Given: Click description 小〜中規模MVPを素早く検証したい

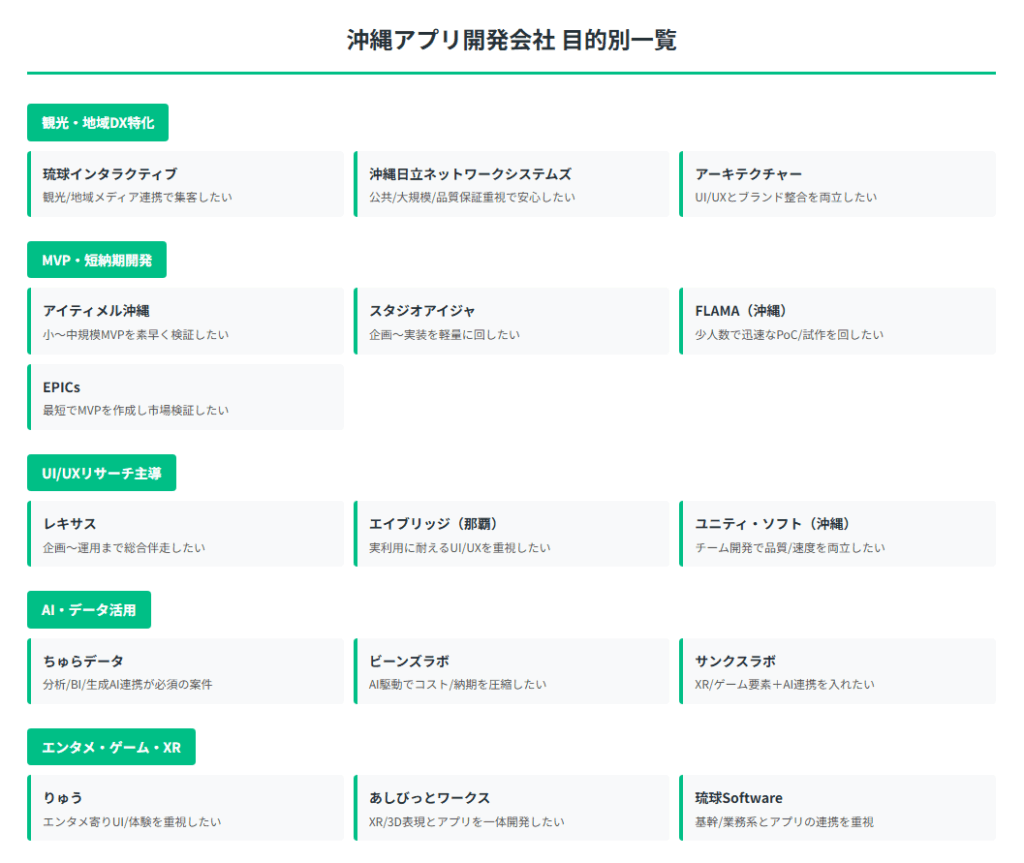Looking at the screenshot, I should (x=136, y=334).
